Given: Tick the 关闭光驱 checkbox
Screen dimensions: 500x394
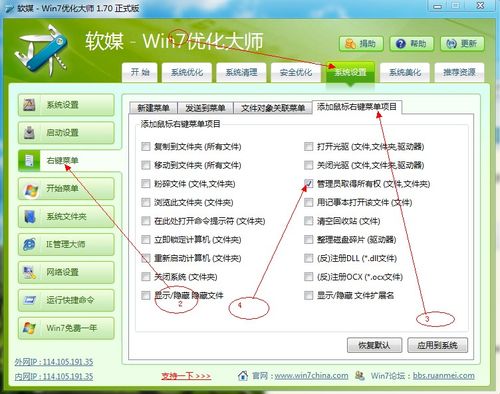Looking at the screenshot, I should pos(309,165).
